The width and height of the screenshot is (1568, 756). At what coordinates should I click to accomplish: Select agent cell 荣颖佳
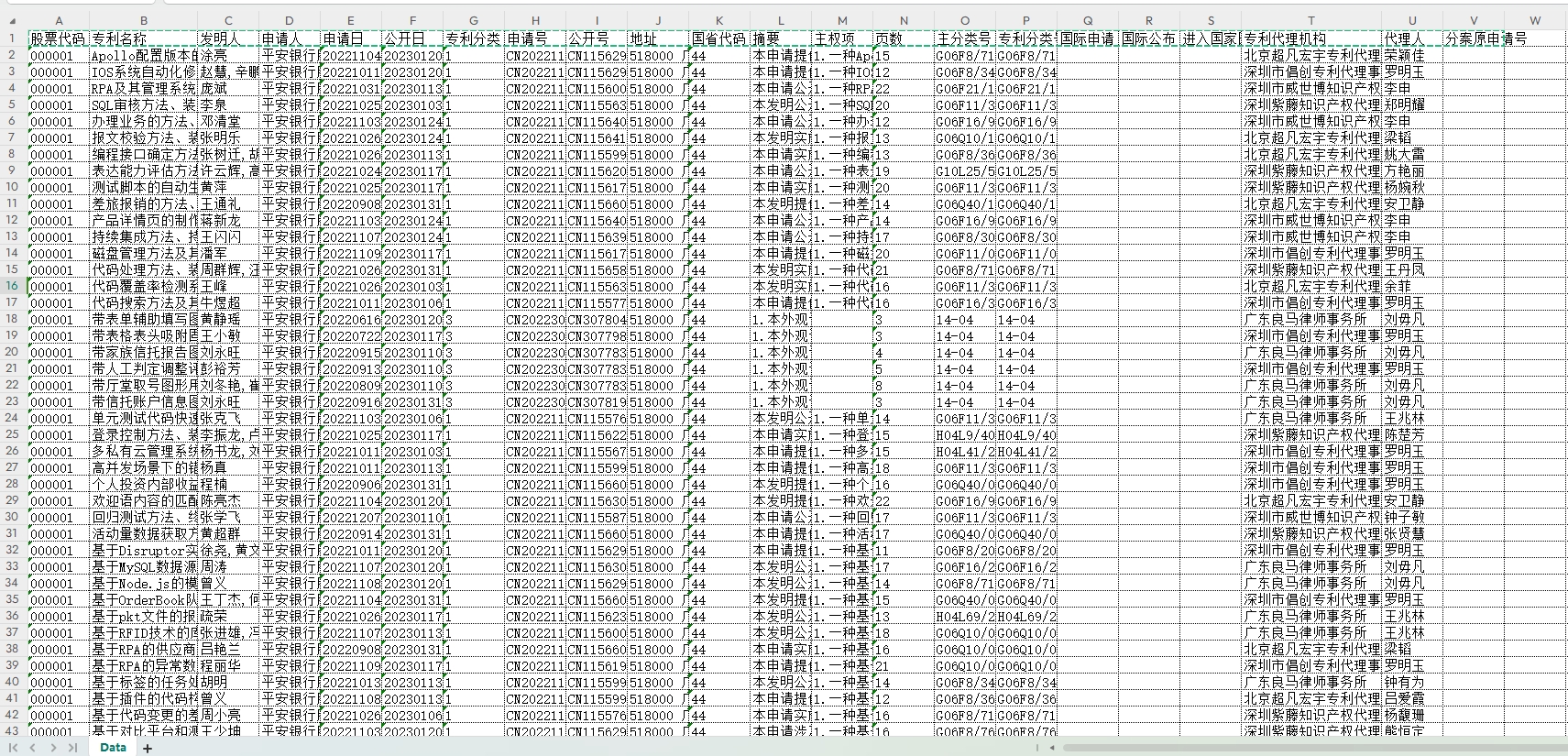pyautogui.click(x=1412, y=55)
